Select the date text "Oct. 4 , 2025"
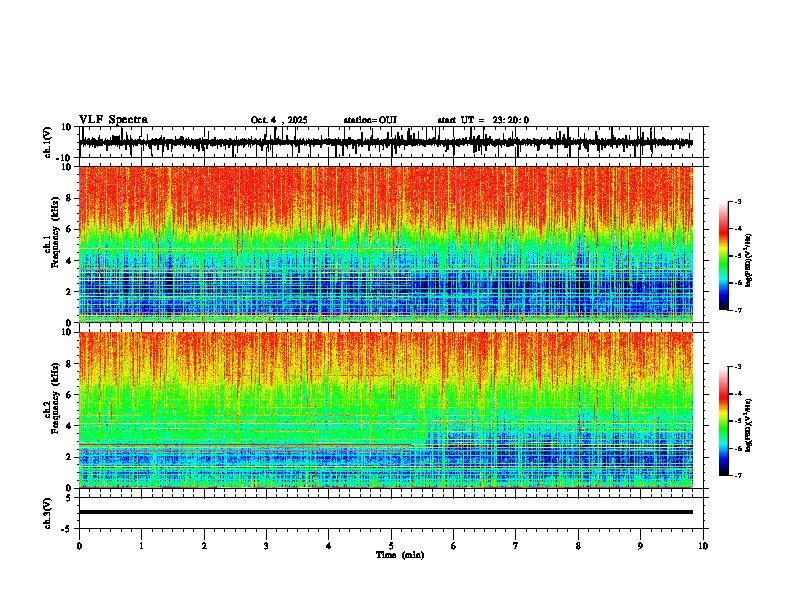 tap(279, 120)
